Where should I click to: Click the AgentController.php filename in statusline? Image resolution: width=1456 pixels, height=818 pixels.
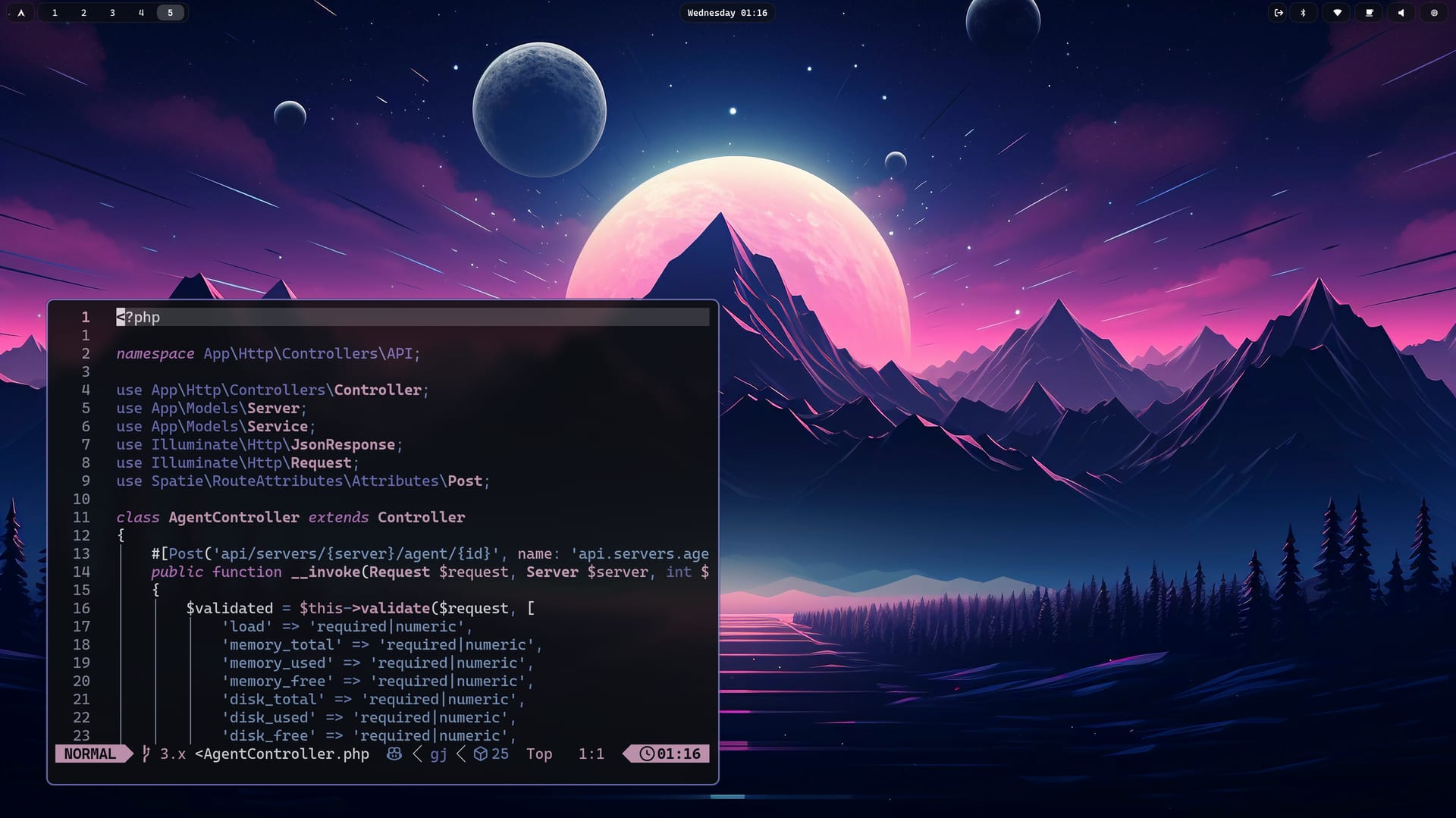(286, 754)
